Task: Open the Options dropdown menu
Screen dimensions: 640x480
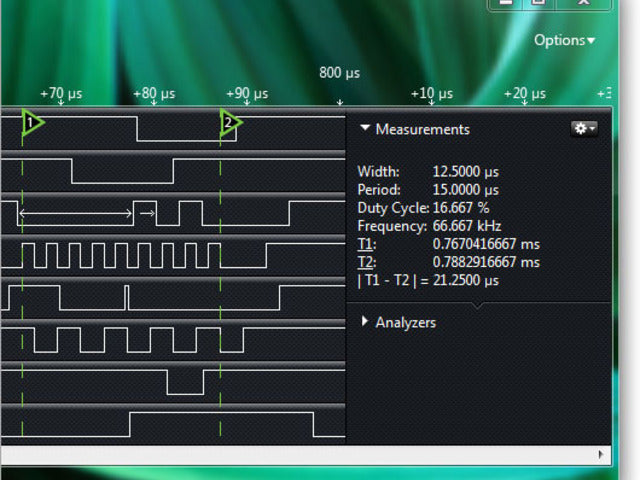Action: pos(564,40)
